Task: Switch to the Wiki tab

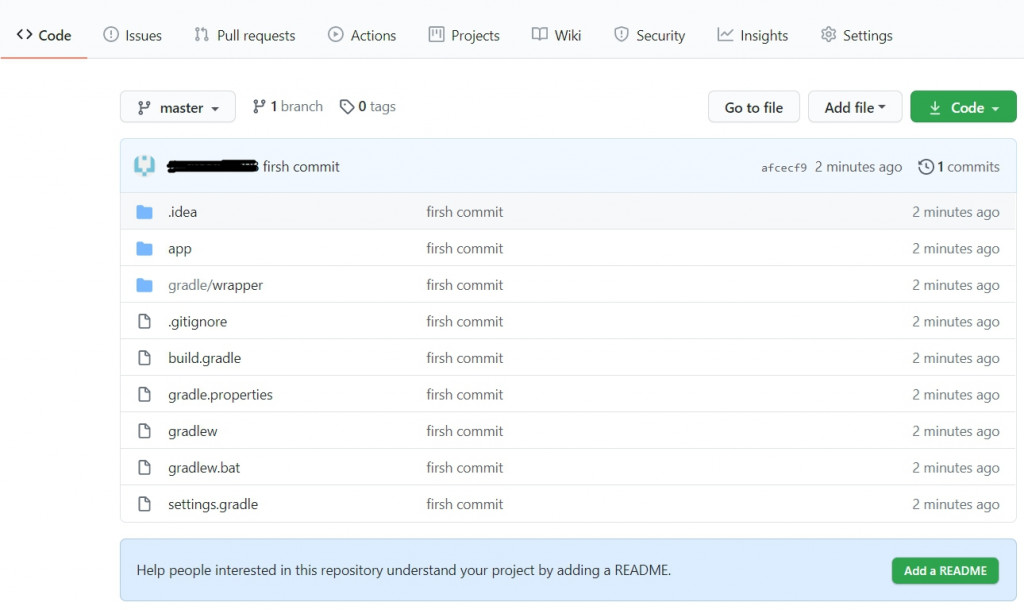Action: (x=556, y=35)
